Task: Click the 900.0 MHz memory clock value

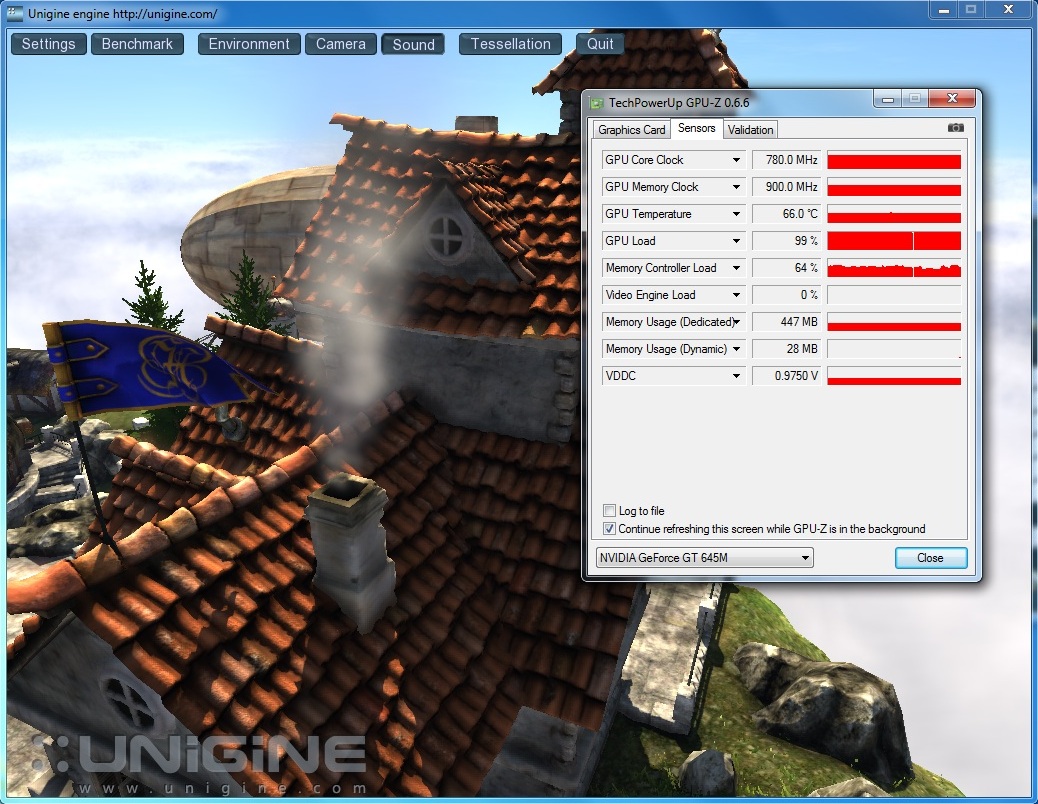Action: [x=786, y=187]
